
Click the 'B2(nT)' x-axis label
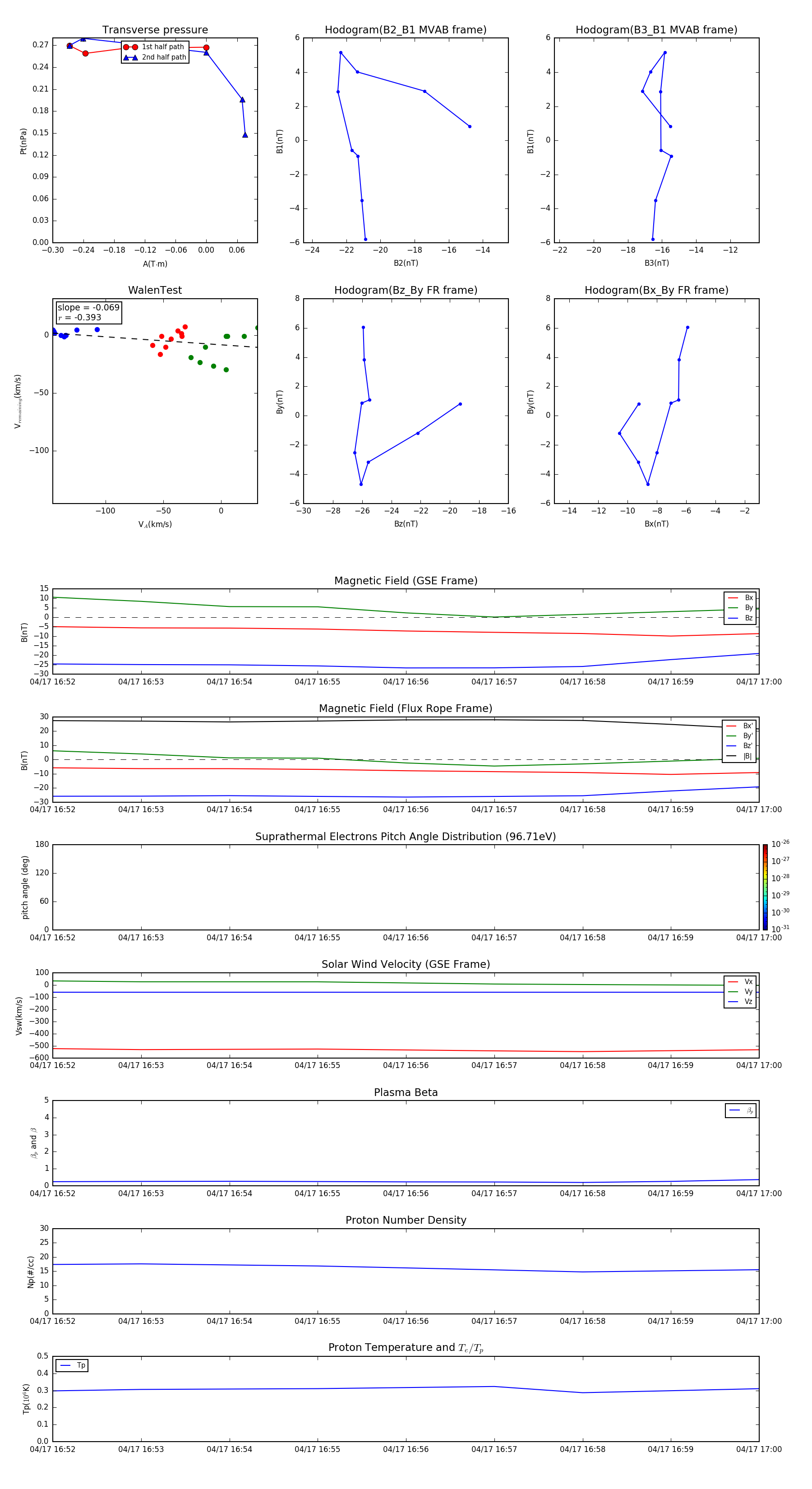pos(406,263)
